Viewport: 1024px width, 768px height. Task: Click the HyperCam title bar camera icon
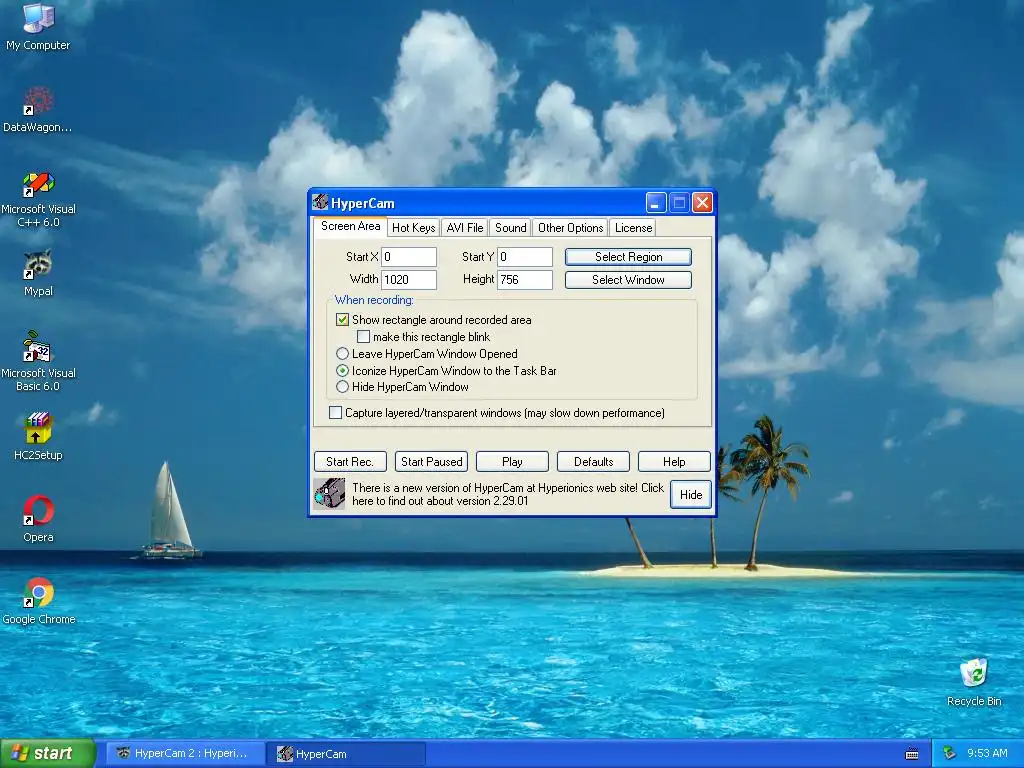click(320, 202)
